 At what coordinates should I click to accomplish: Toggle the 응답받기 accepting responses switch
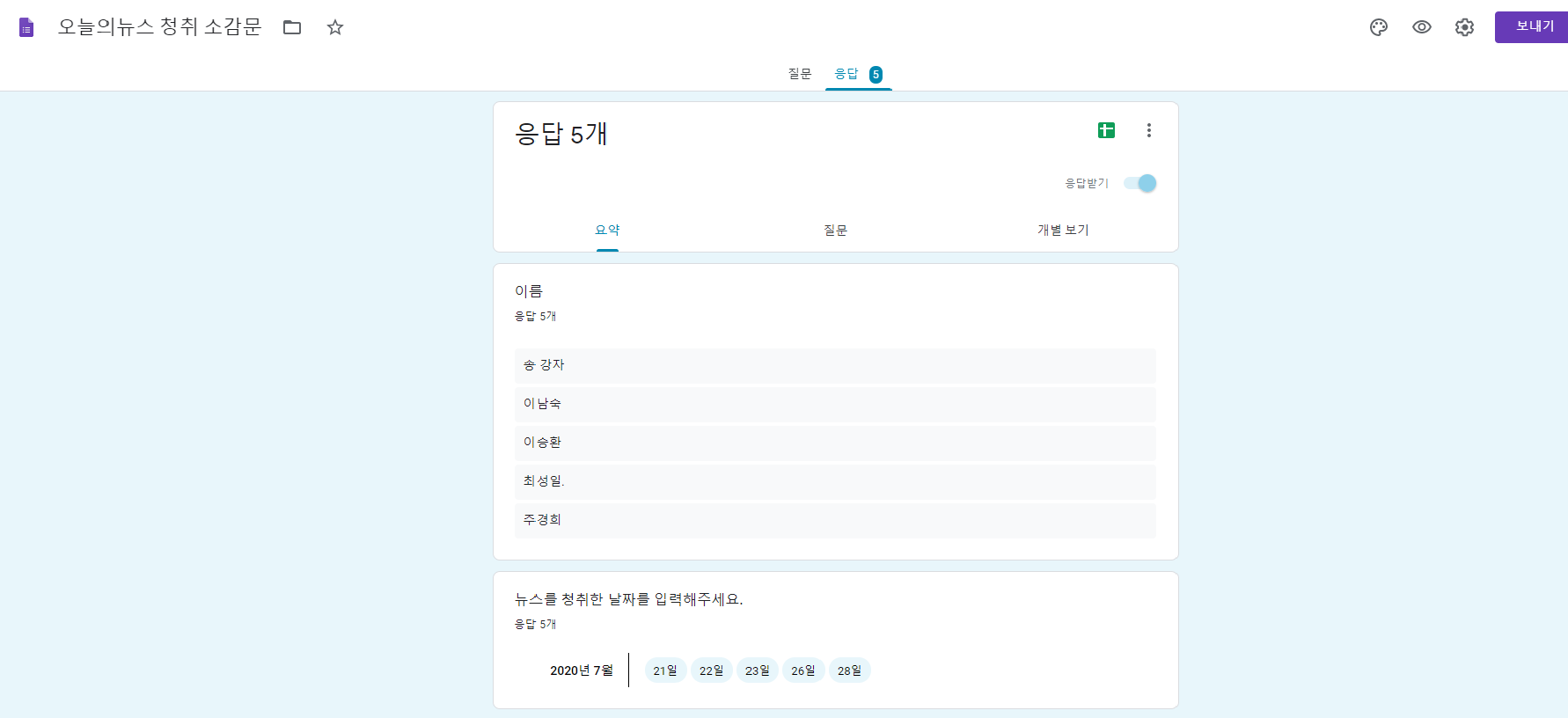pos(1140,183)
